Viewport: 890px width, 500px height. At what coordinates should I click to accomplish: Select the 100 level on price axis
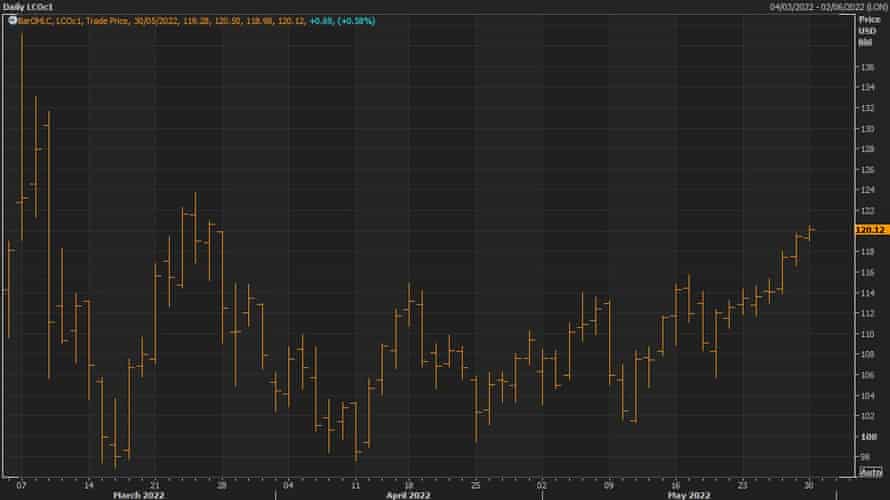pos(866,436)
